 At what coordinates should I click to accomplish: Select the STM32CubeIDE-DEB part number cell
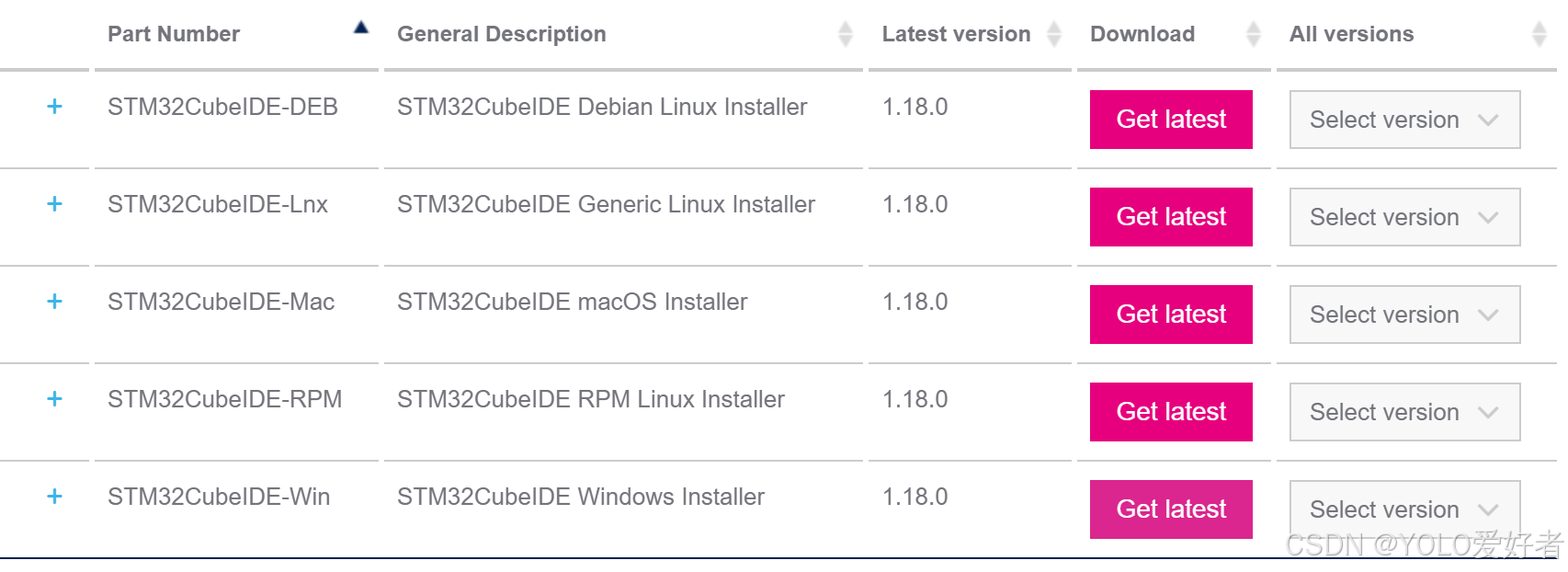(x=222, y=107)
